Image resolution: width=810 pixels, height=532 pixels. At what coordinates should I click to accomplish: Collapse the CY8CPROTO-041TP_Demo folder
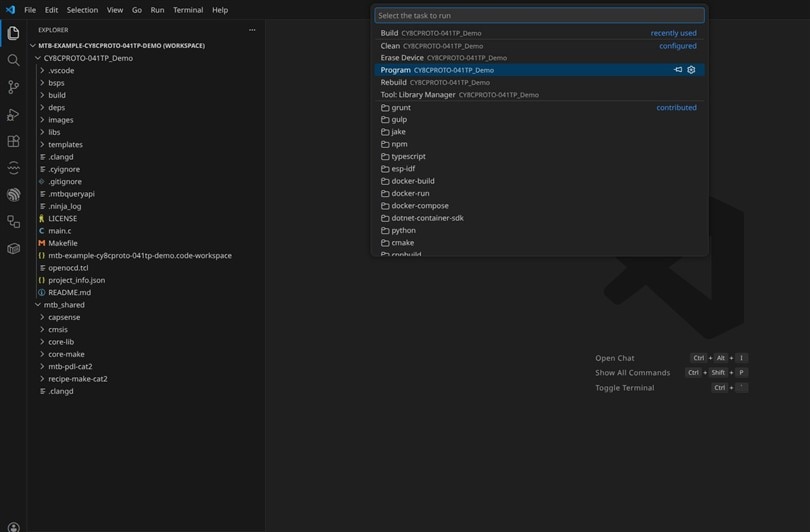(38, 58)
